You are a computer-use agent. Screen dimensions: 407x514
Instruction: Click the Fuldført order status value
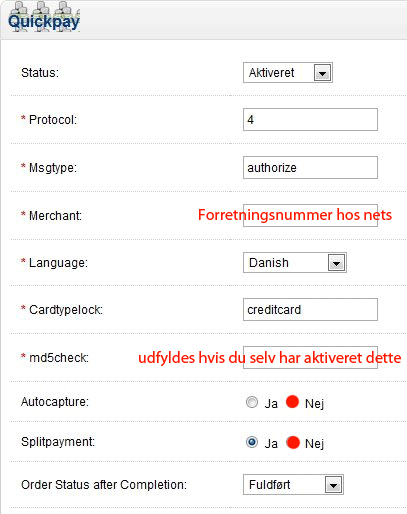pyautogui.click(x=270, y=485)
